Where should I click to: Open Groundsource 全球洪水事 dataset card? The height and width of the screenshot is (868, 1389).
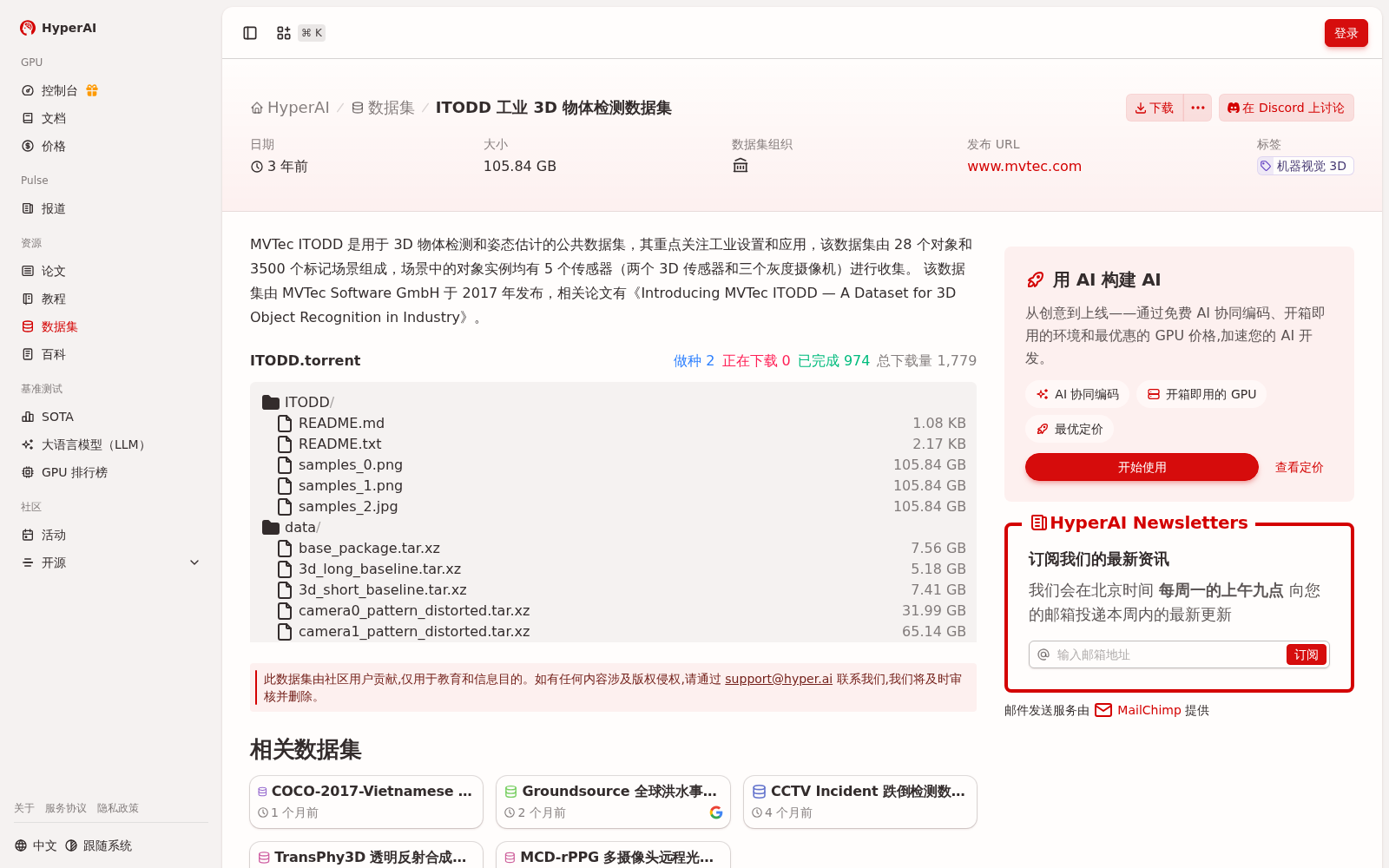coord(613,802)
